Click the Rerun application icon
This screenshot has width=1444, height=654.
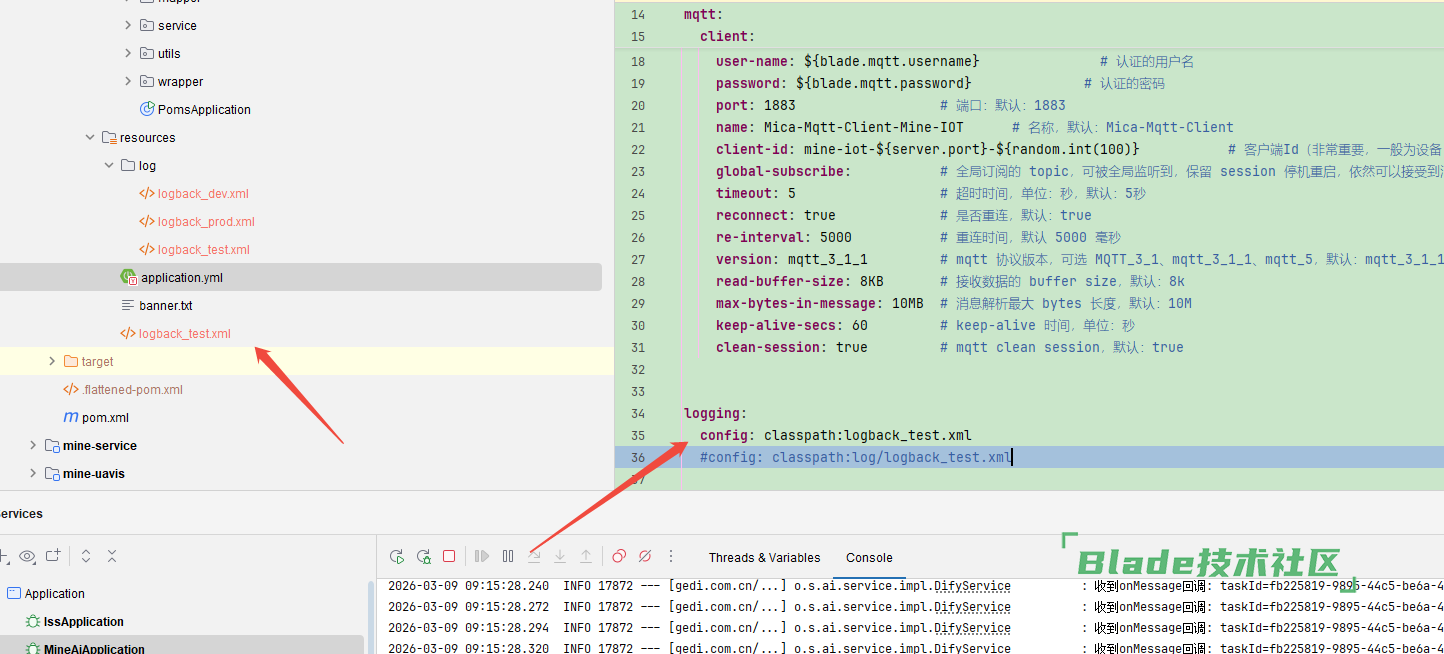(397, 557)
